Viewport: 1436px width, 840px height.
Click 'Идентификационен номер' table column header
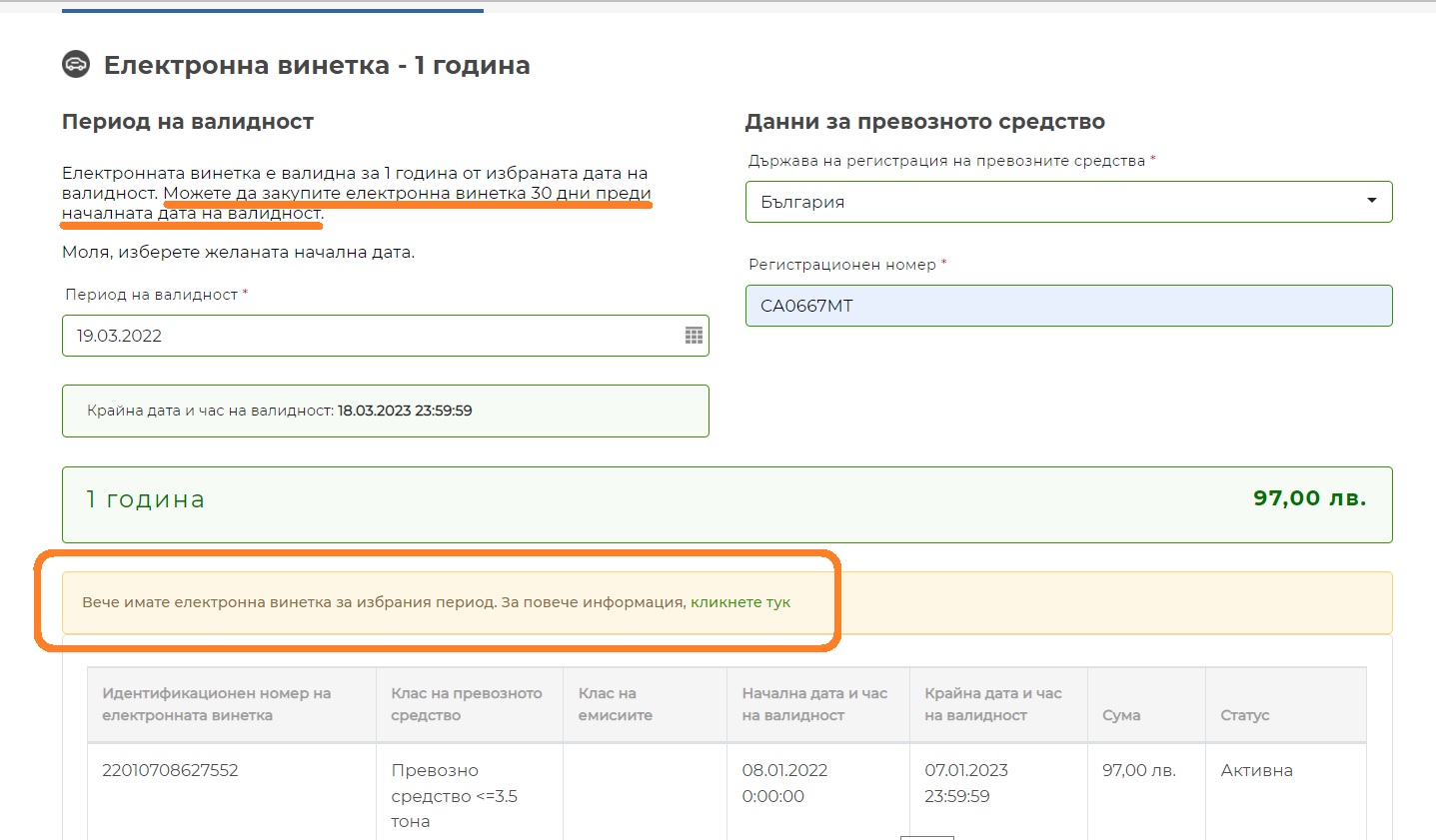click(216, 704)
